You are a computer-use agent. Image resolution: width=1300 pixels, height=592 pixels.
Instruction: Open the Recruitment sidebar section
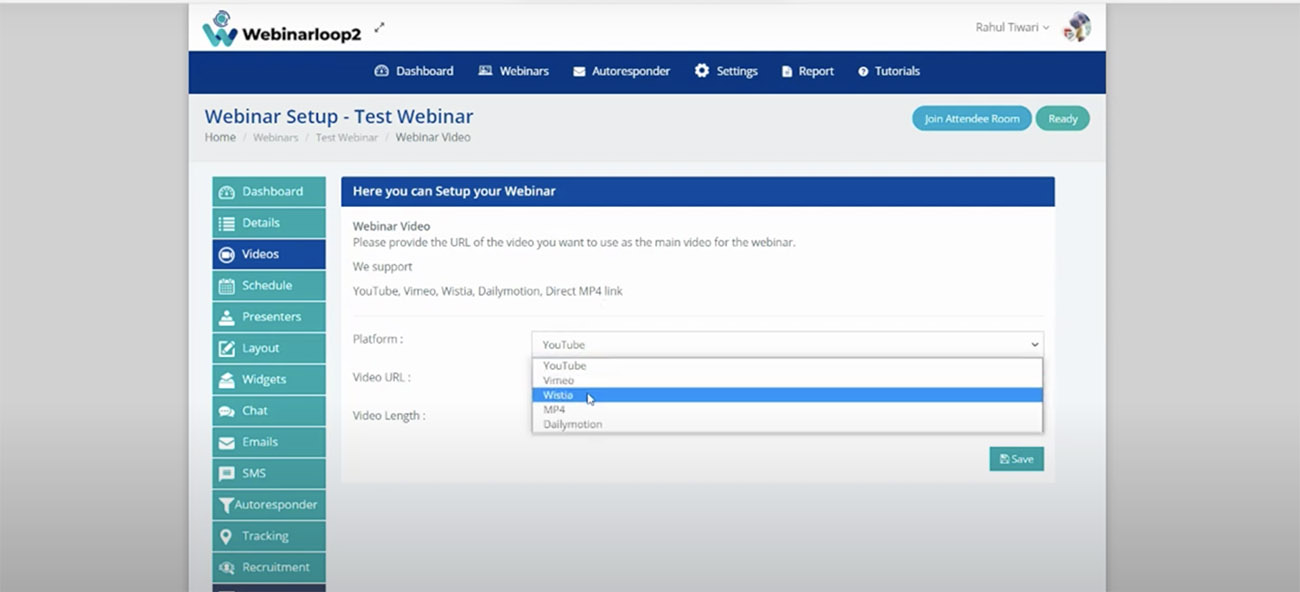[x=269, y=567]
